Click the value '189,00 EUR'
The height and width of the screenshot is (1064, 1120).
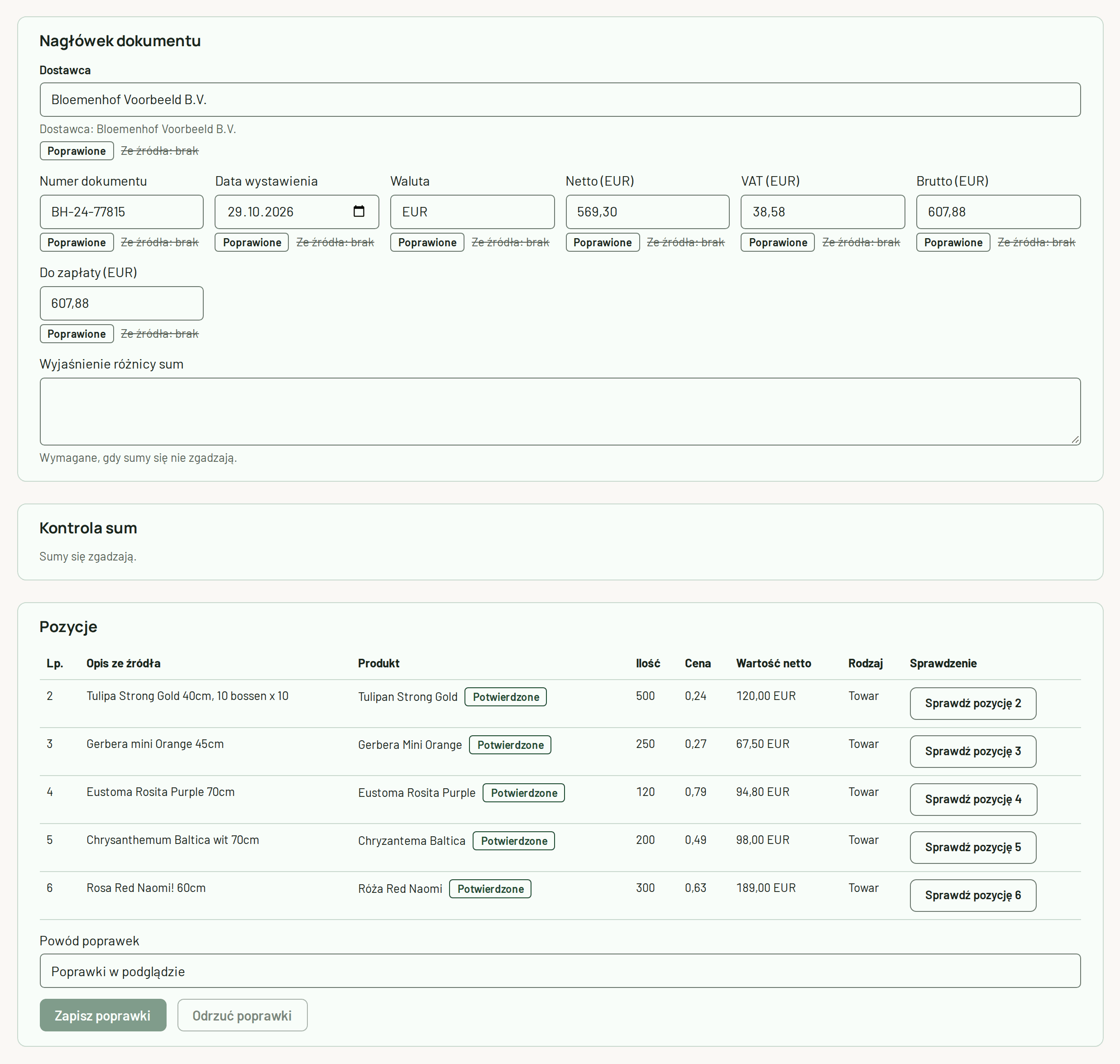tap(766, 888)
